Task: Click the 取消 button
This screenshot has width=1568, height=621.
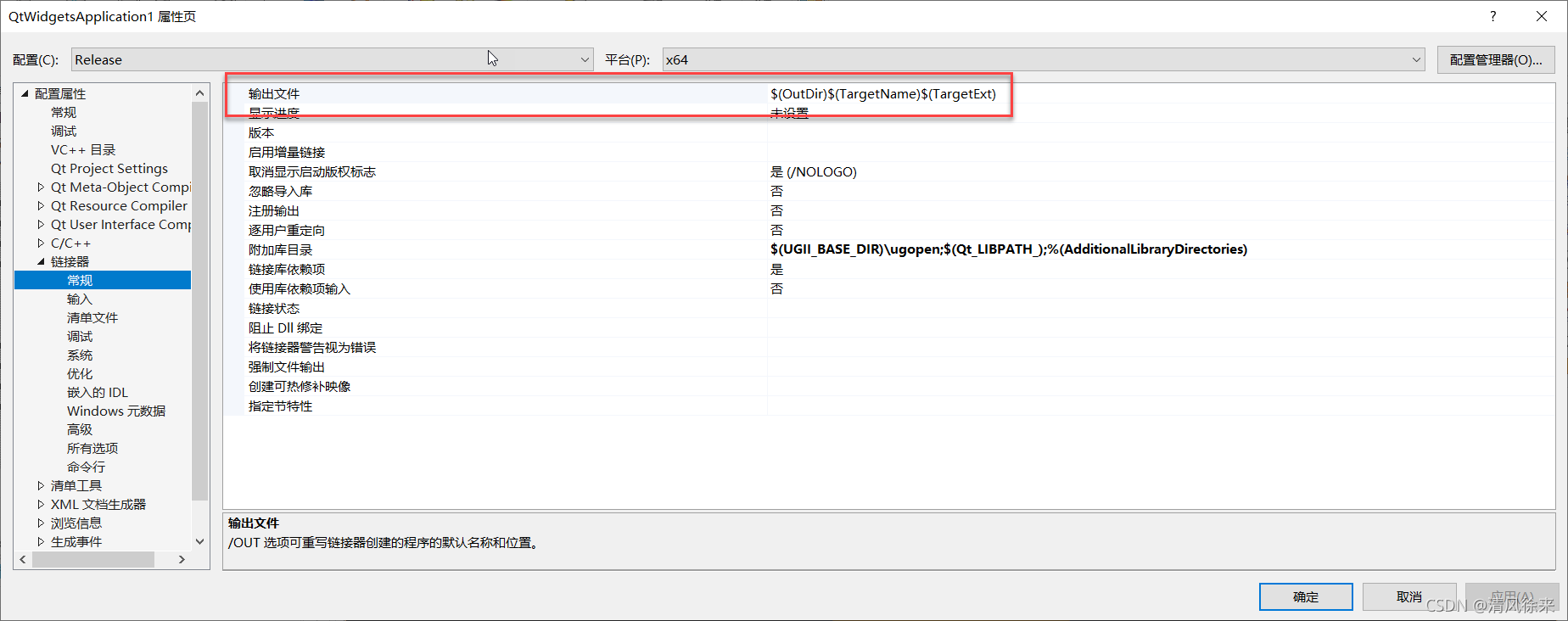Action: (x=1409, y=596)
